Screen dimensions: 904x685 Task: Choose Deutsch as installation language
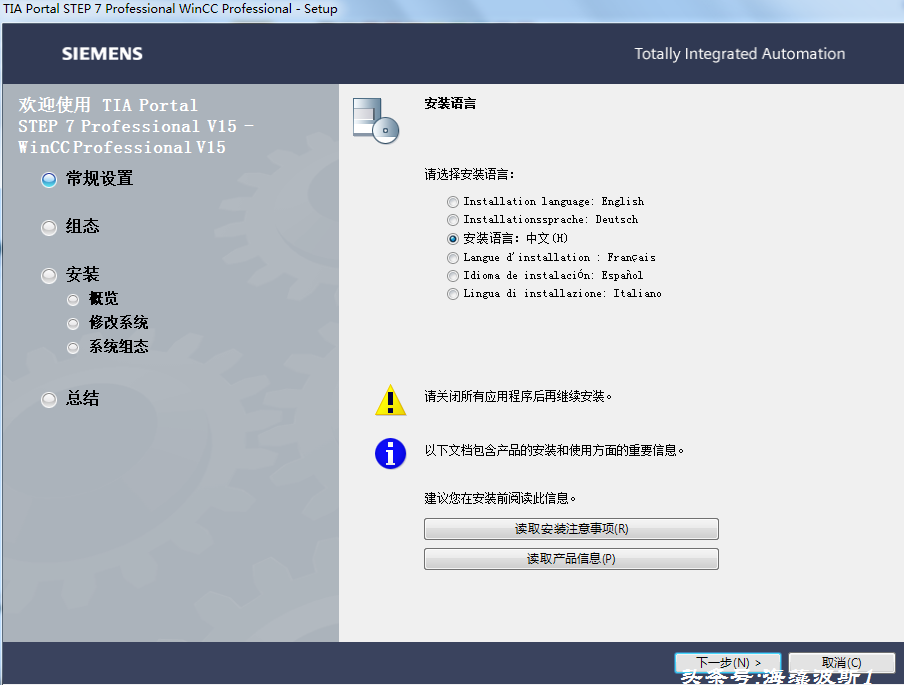454,220
